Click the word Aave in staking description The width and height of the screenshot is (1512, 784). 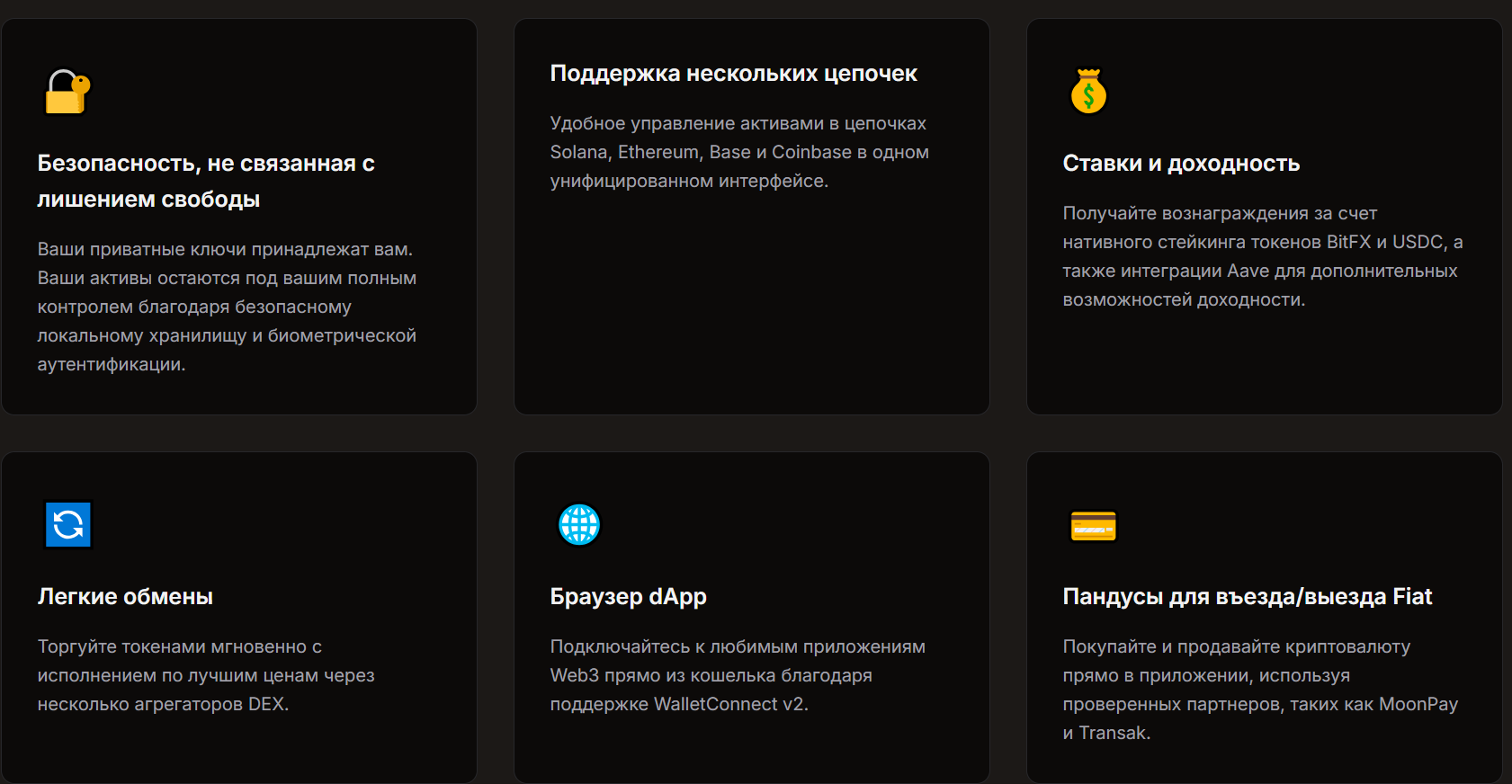coord(1248,271)
